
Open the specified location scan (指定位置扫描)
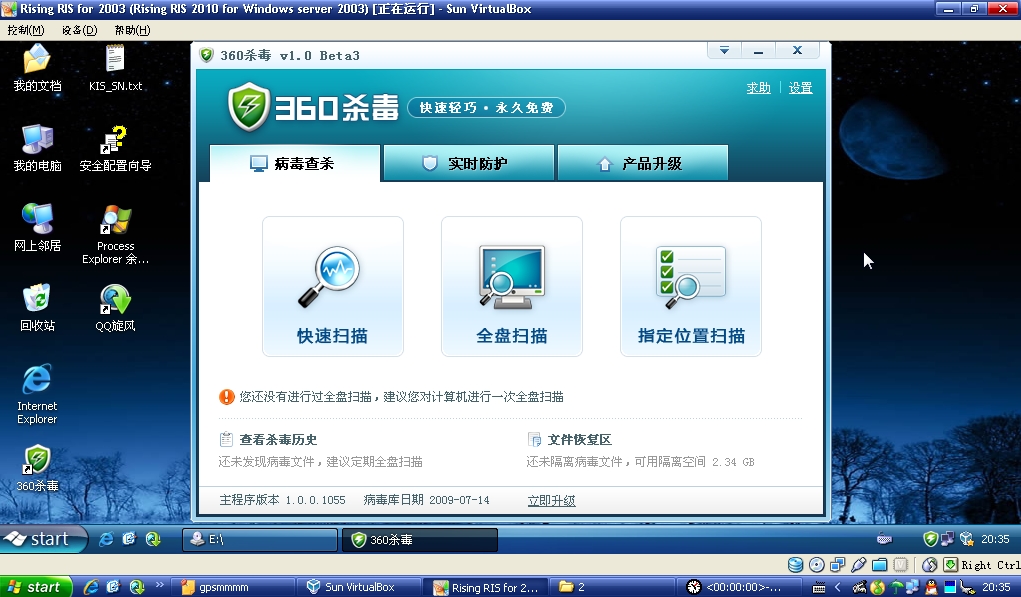(691, 286)
